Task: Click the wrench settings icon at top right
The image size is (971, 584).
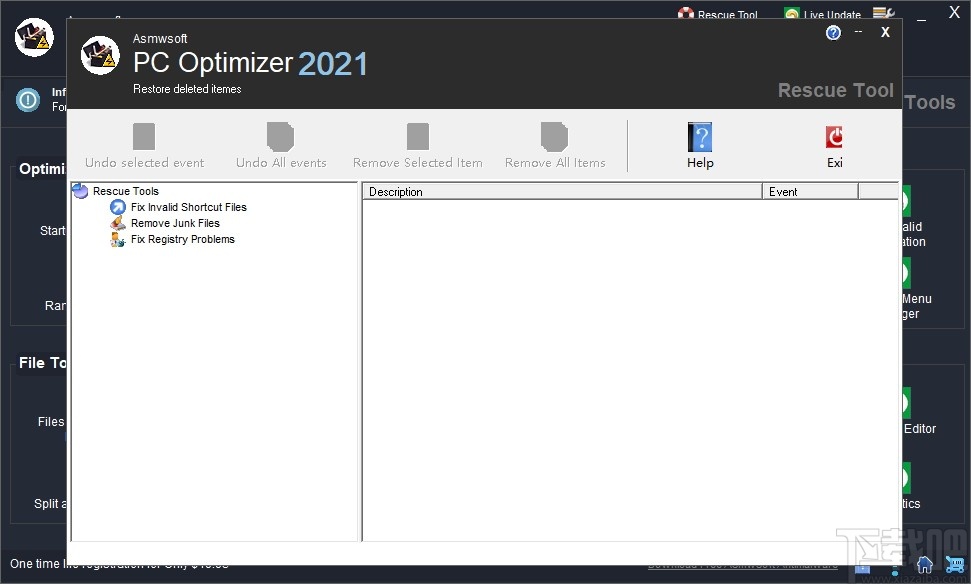Action: tap(883, 13)
